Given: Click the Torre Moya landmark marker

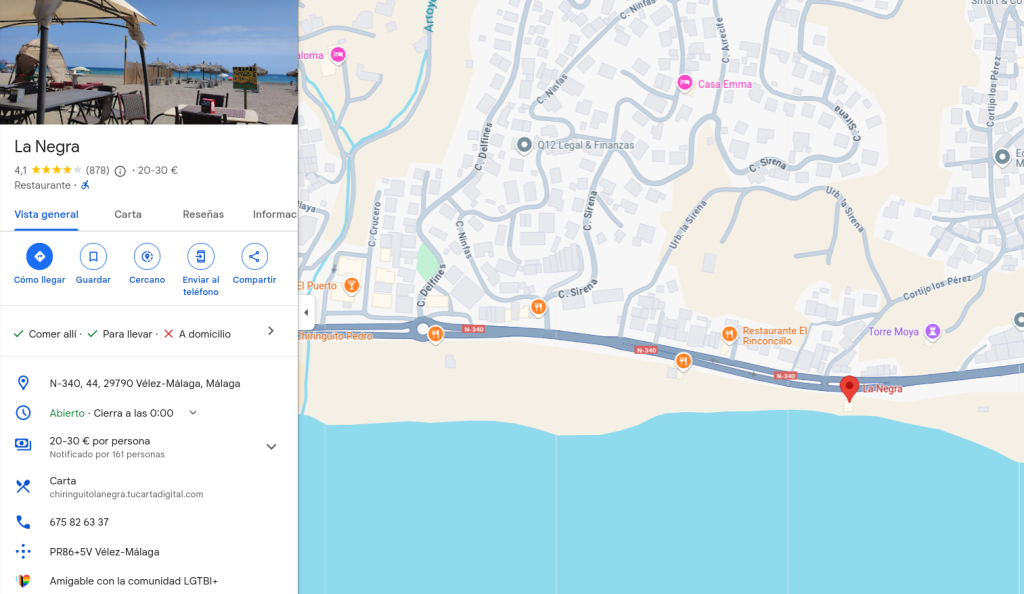Looking at the screenshot, I should 933,332.
